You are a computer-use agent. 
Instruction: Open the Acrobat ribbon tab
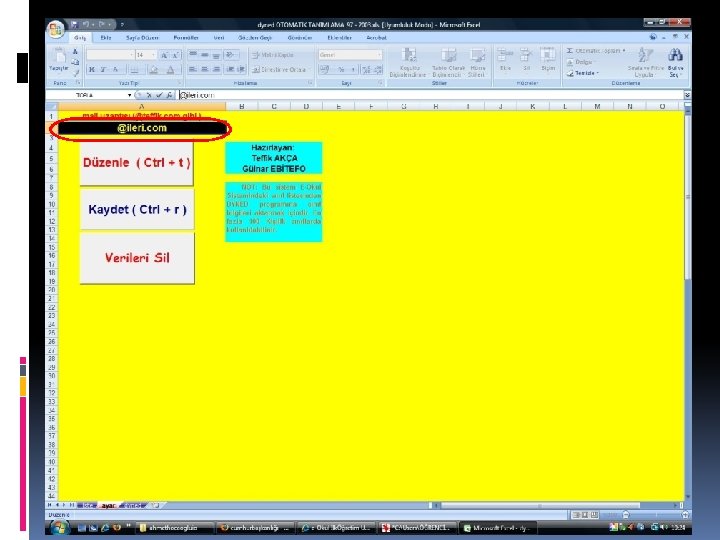point(376,38)
